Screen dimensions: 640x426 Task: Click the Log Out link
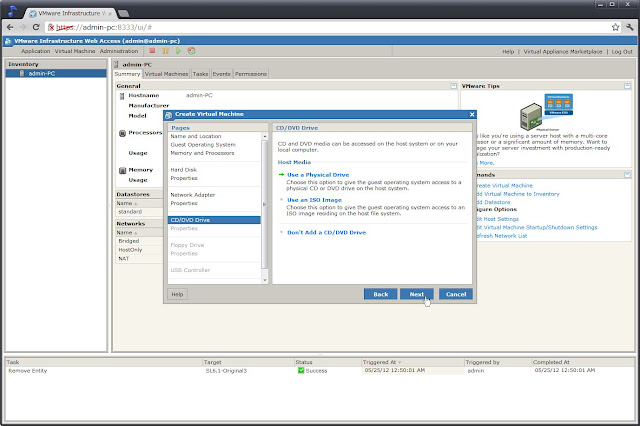coord(622,52)
